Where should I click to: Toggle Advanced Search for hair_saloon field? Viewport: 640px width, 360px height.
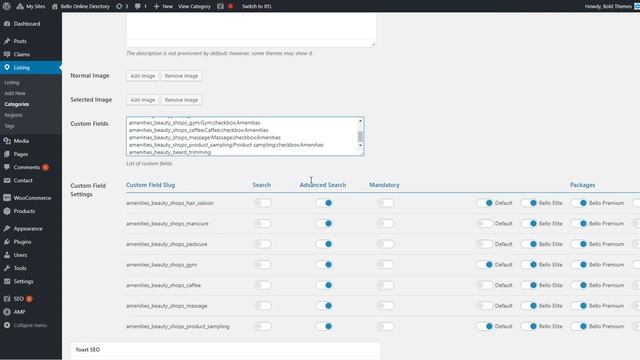click(324, 203)
